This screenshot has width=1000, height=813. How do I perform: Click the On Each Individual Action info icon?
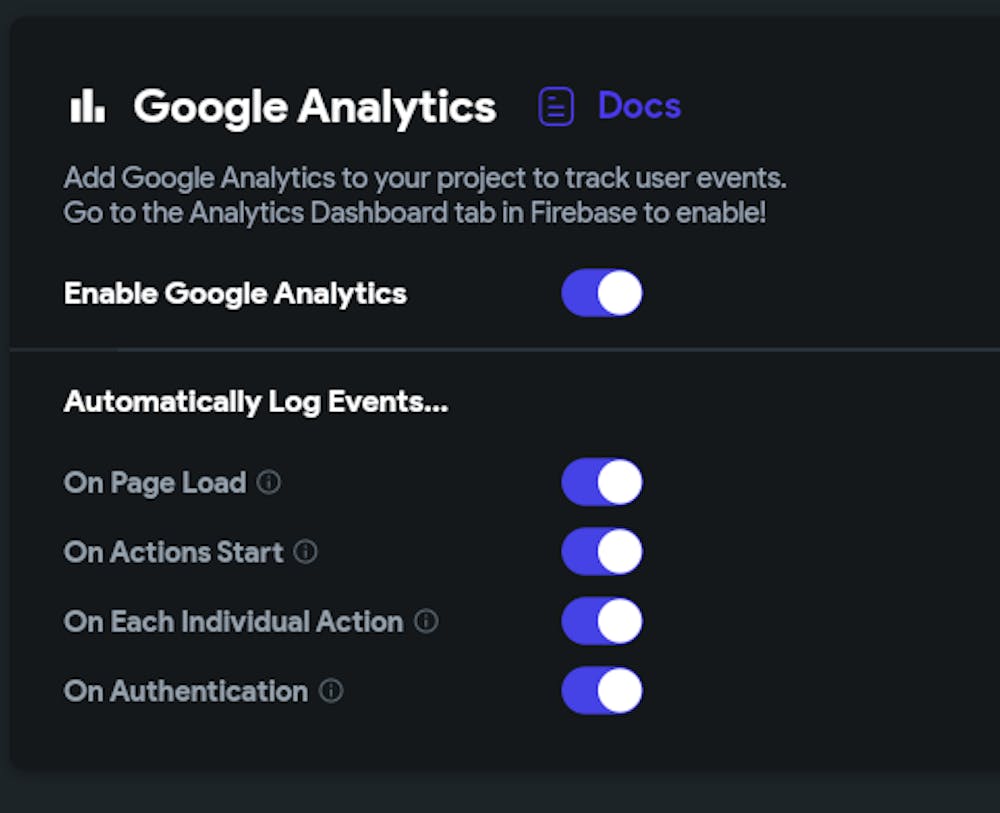[426, 622]
